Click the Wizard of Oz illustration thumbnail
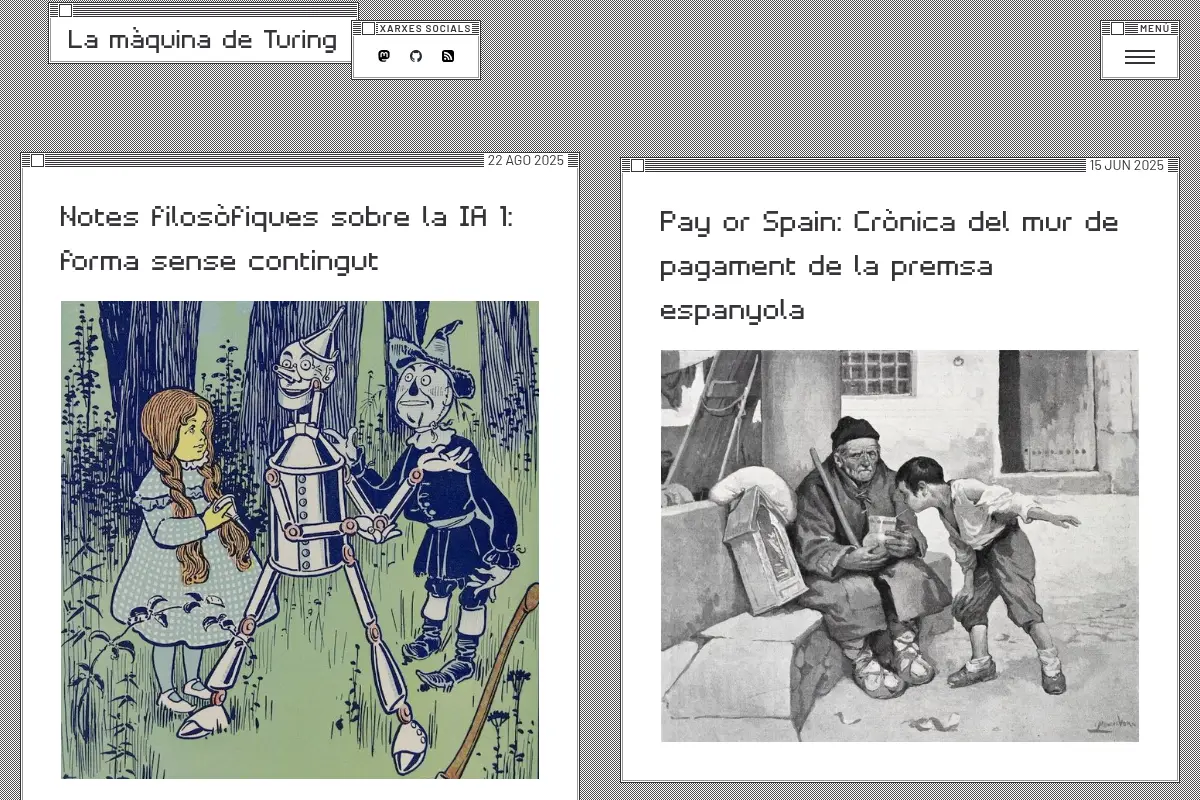Image resolution: width=1200 pixels, height=800 pixels. tap(300, 540)
